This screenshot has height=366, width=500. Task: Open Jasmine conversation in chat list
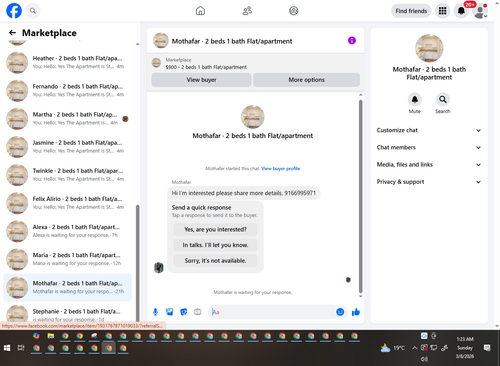[x=67, y=147]
